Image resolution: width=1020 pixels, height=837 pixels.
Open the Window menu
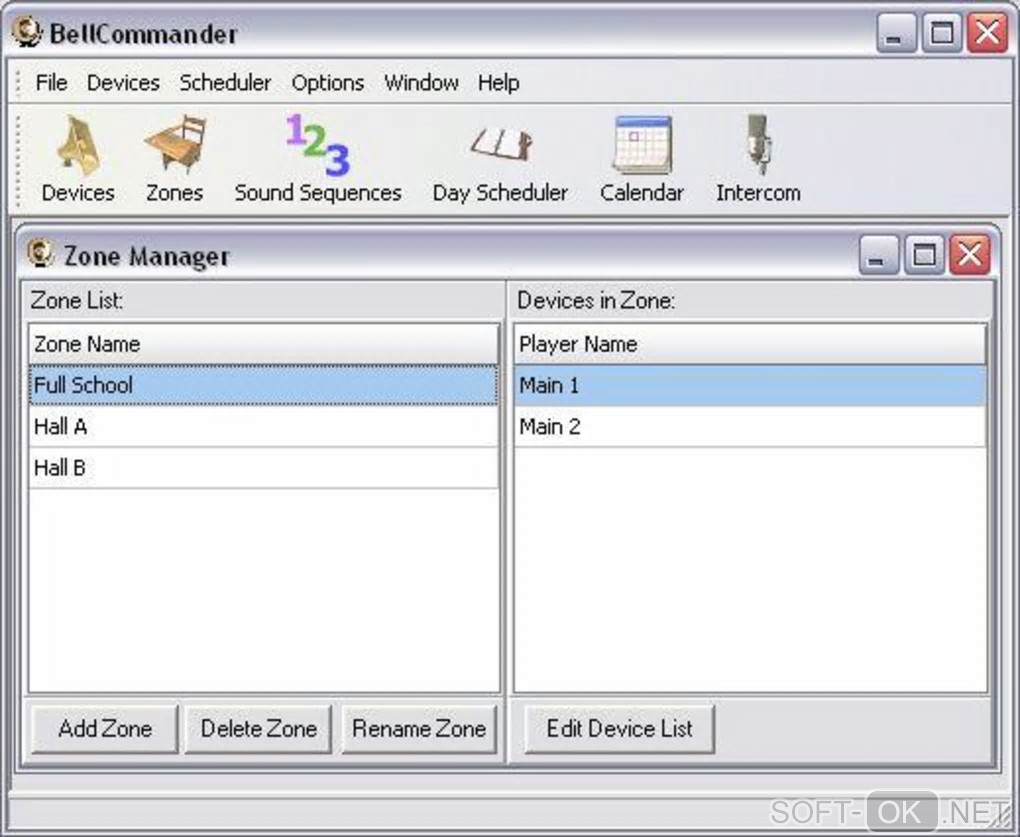(x=422, y=83)
